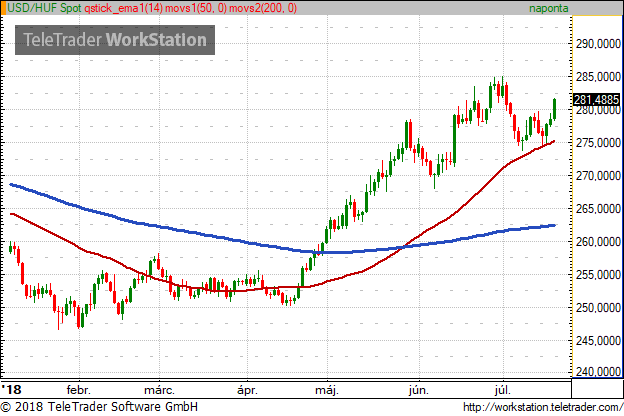Click the current price label 281,4885

(x=596, y=100)
